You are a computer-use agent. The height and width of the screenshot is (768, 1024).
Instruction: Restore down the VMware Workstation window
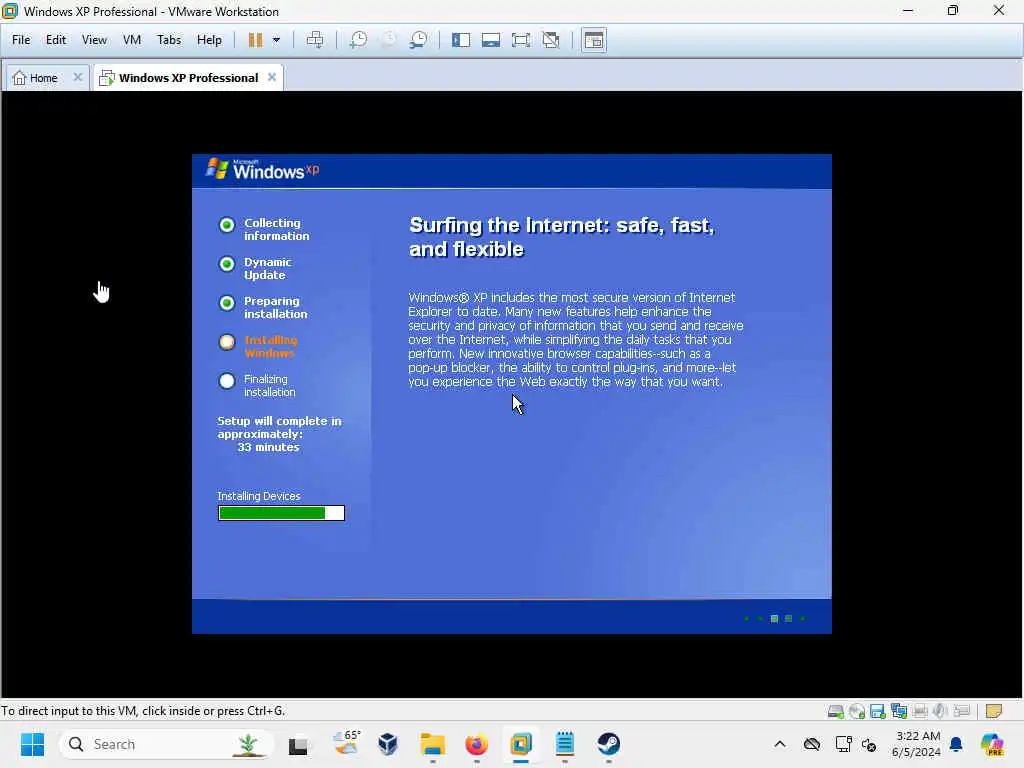click(953, 10)
